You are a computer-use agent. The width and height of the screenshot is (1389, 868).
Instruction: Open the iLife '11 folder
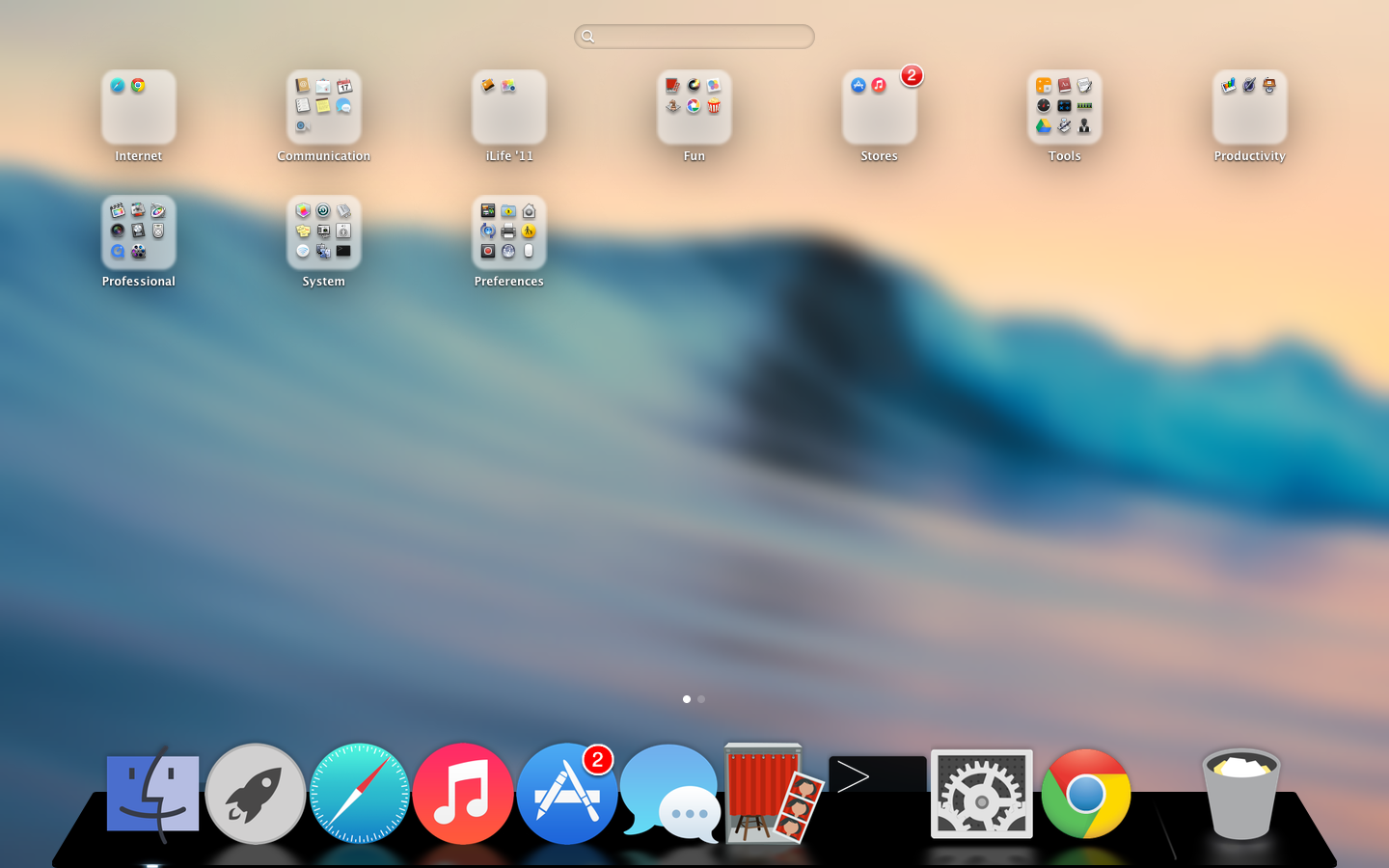(x=509, y=107)
